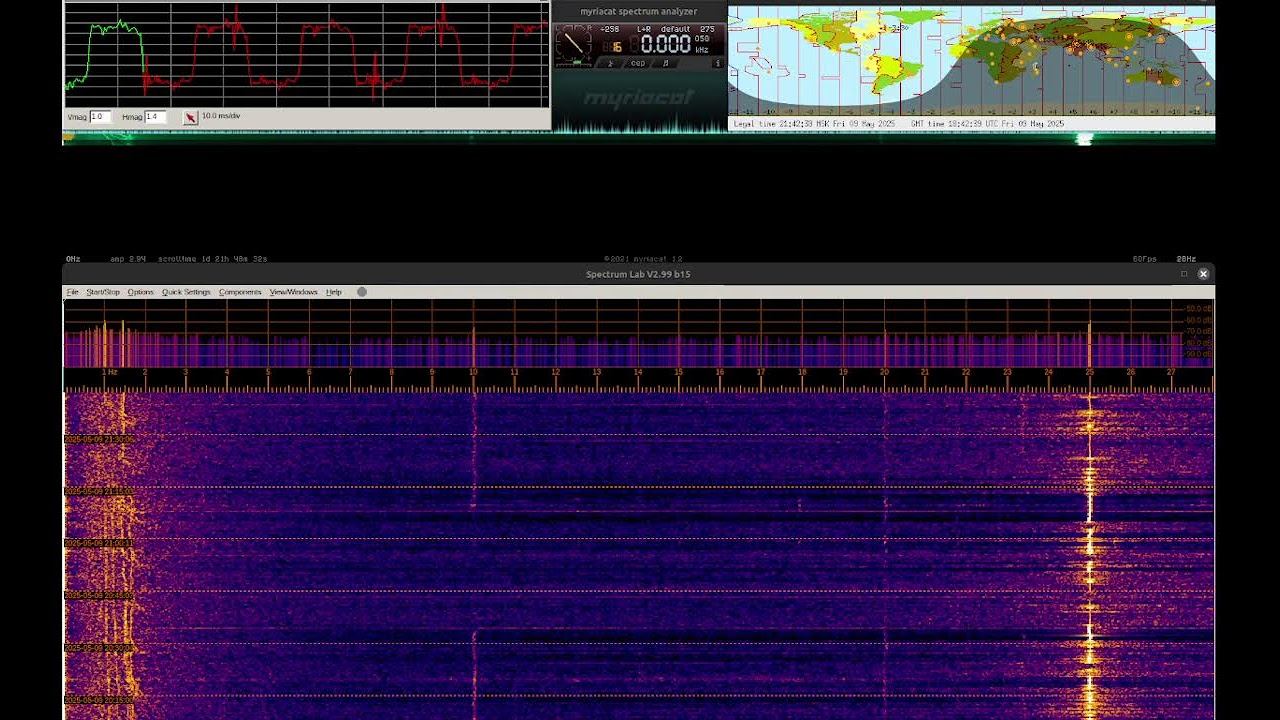The height and width of the screenshot is (720, 1280).
Task: Open the Options menu
Action: (141, 292)
